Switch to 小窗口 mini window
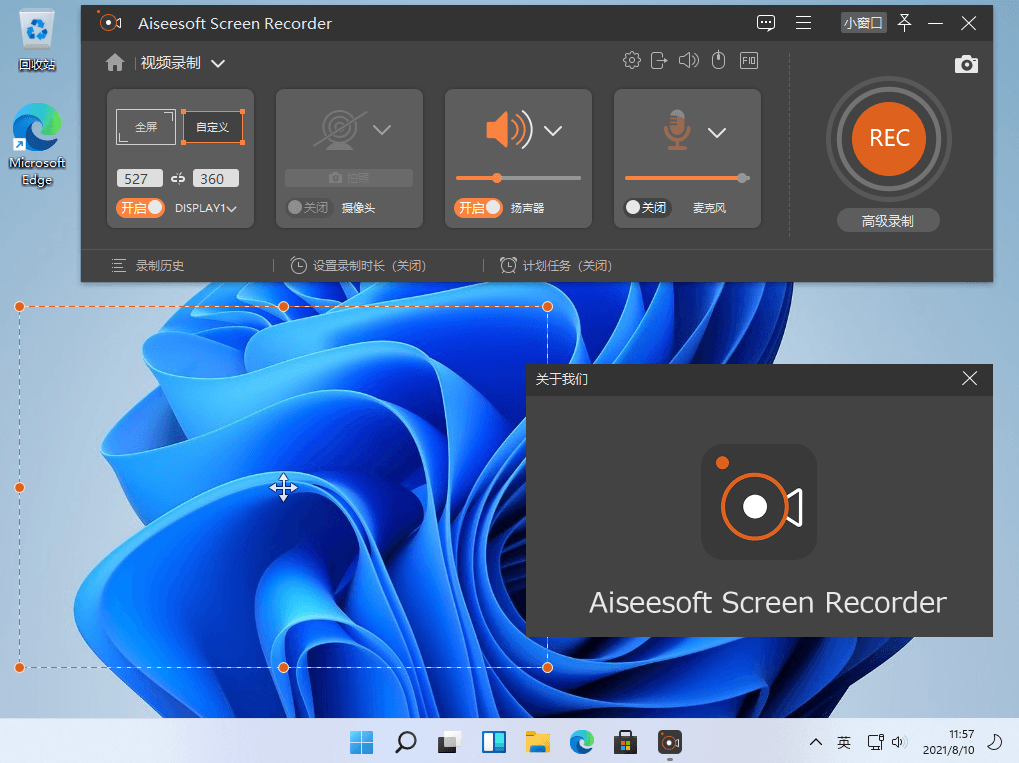This screenshot has width=1019, height=763. (863, 23)
